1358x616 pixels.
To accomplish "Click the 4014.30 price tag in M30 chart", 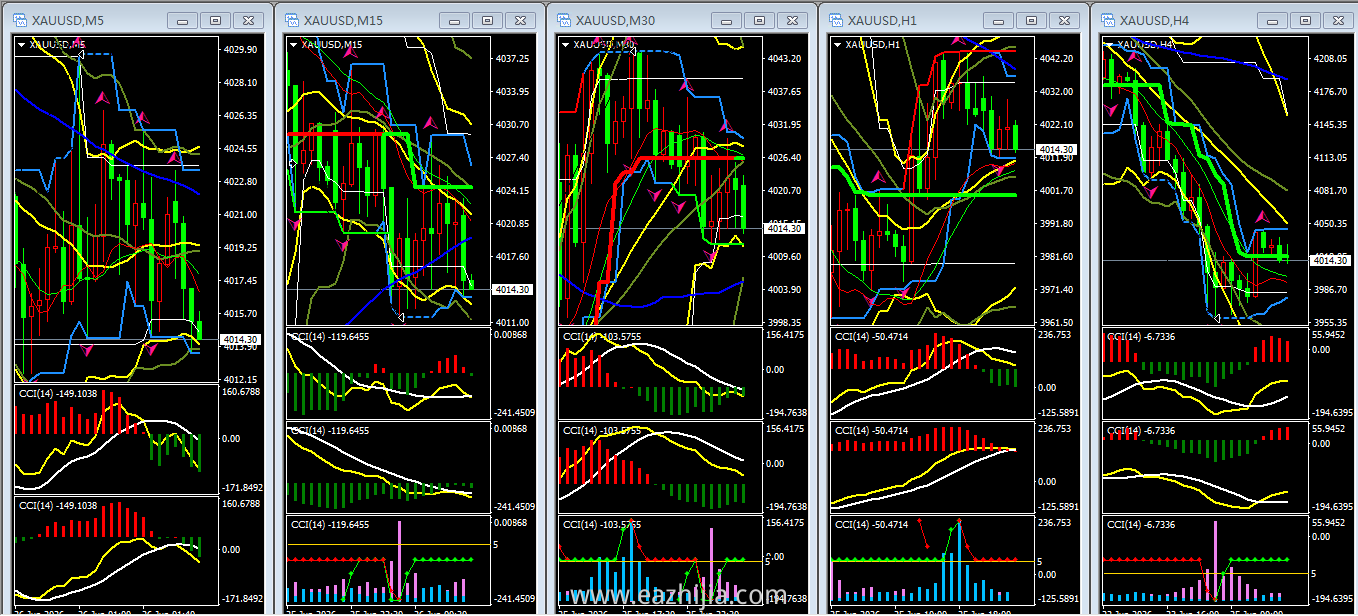I will click(783, 228).
